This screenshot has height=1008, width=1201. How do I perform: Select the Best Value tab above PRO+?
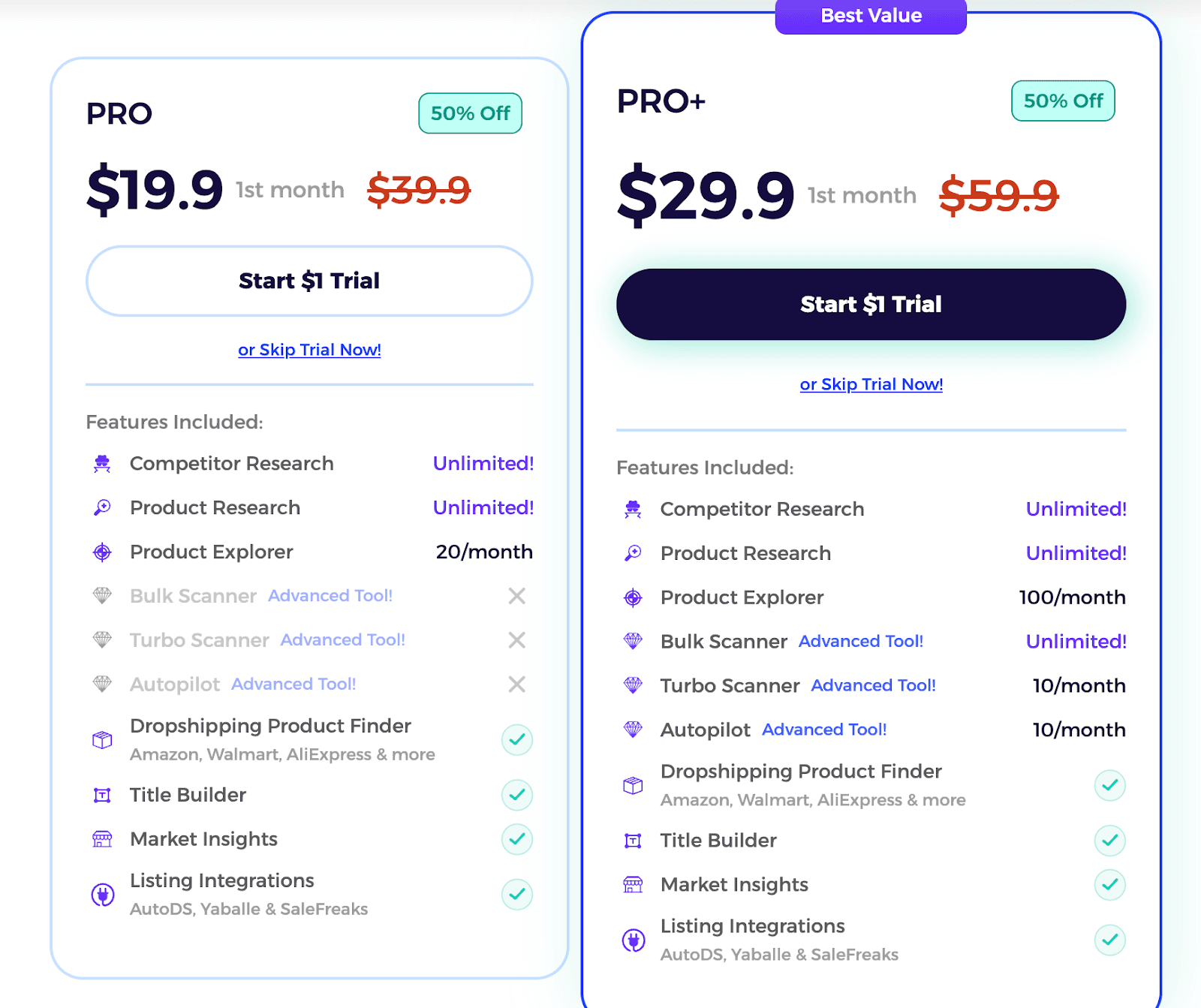tap(870, 16)
